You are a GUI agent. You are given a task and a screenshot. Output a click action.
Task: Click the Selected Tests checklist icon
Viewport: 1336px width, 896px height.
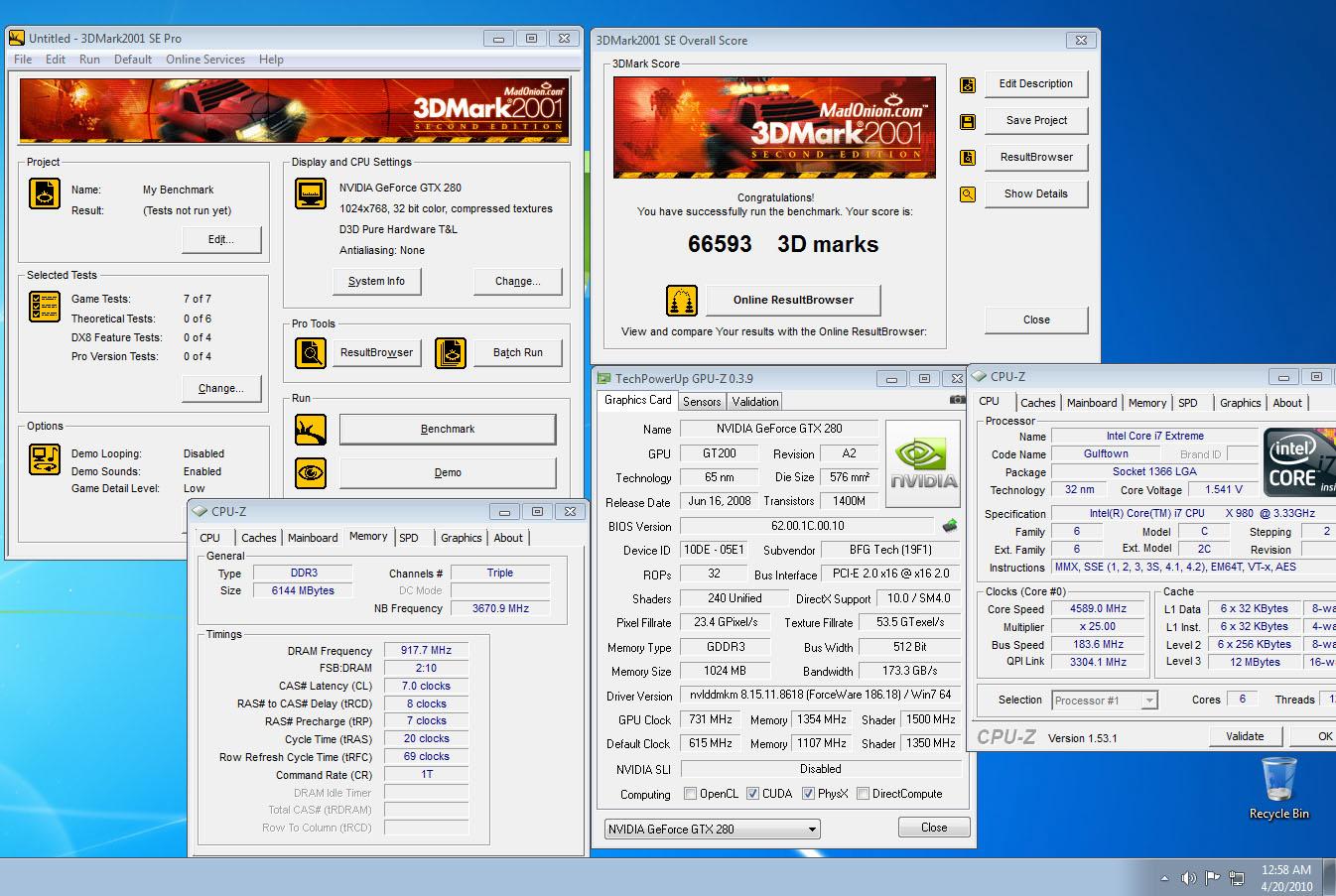click(45, 307)
